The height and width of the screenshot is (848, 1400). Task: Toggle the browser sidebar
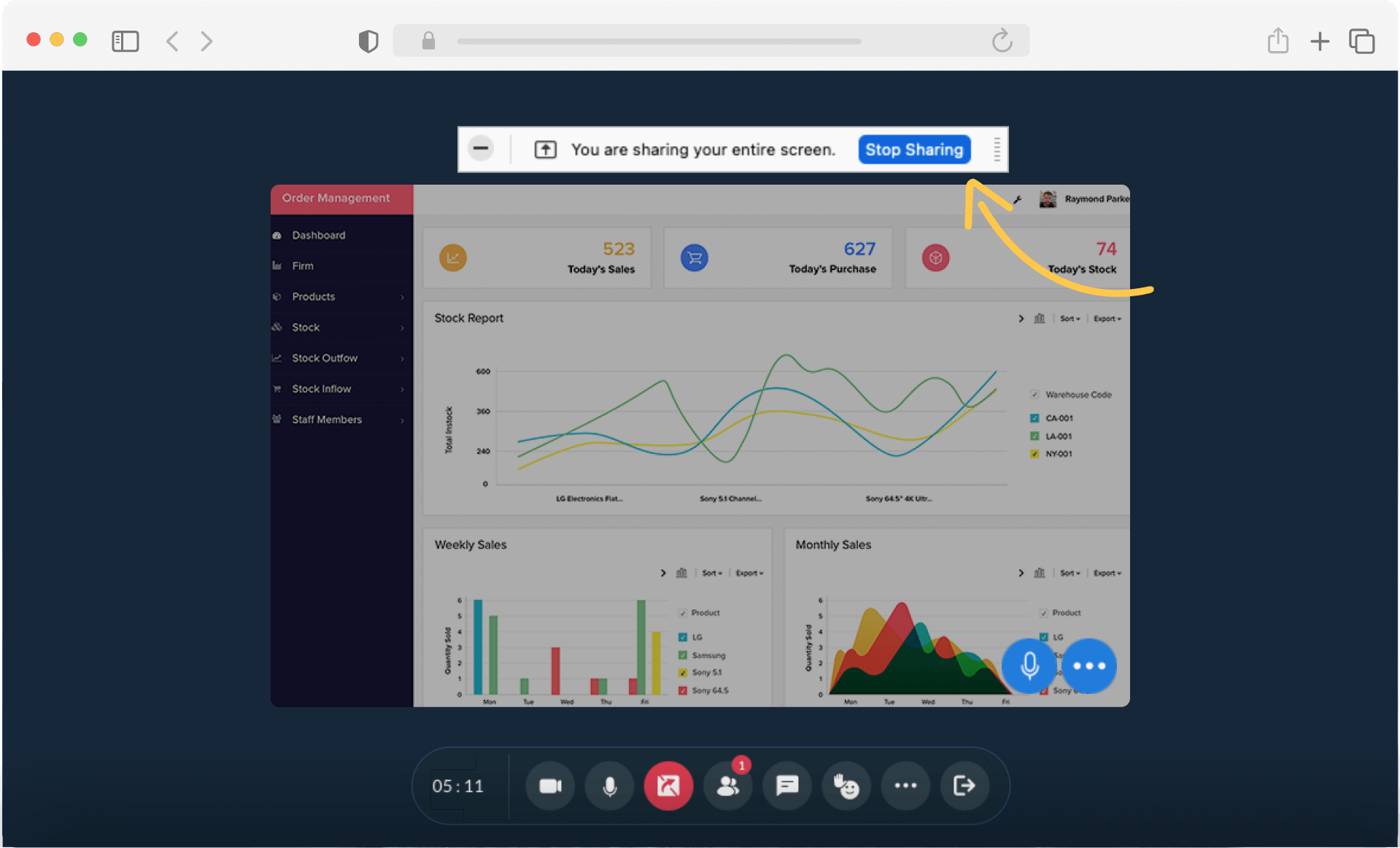[125, 41]
